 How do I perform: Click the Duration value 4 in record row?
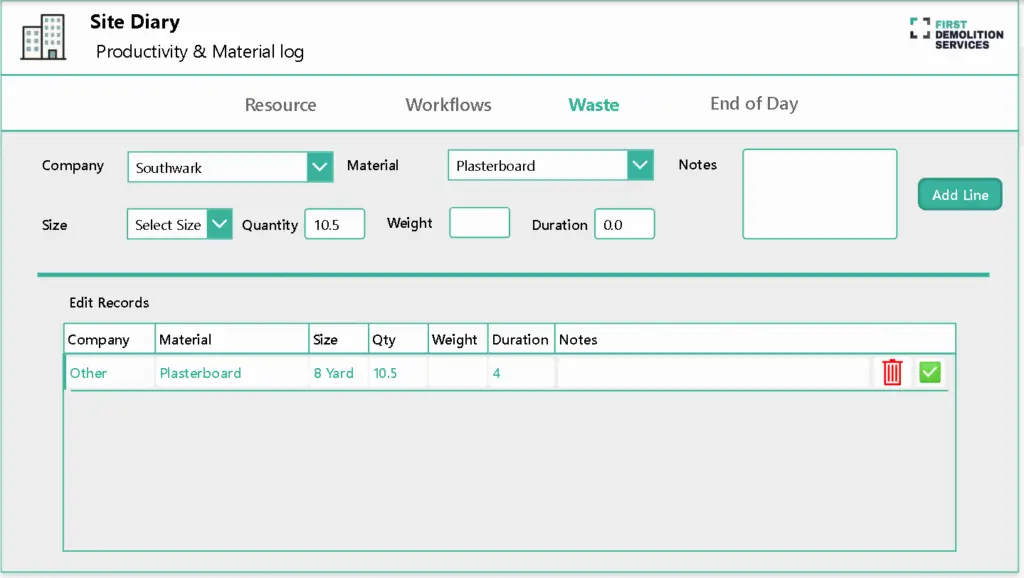[x=497, y=373]
